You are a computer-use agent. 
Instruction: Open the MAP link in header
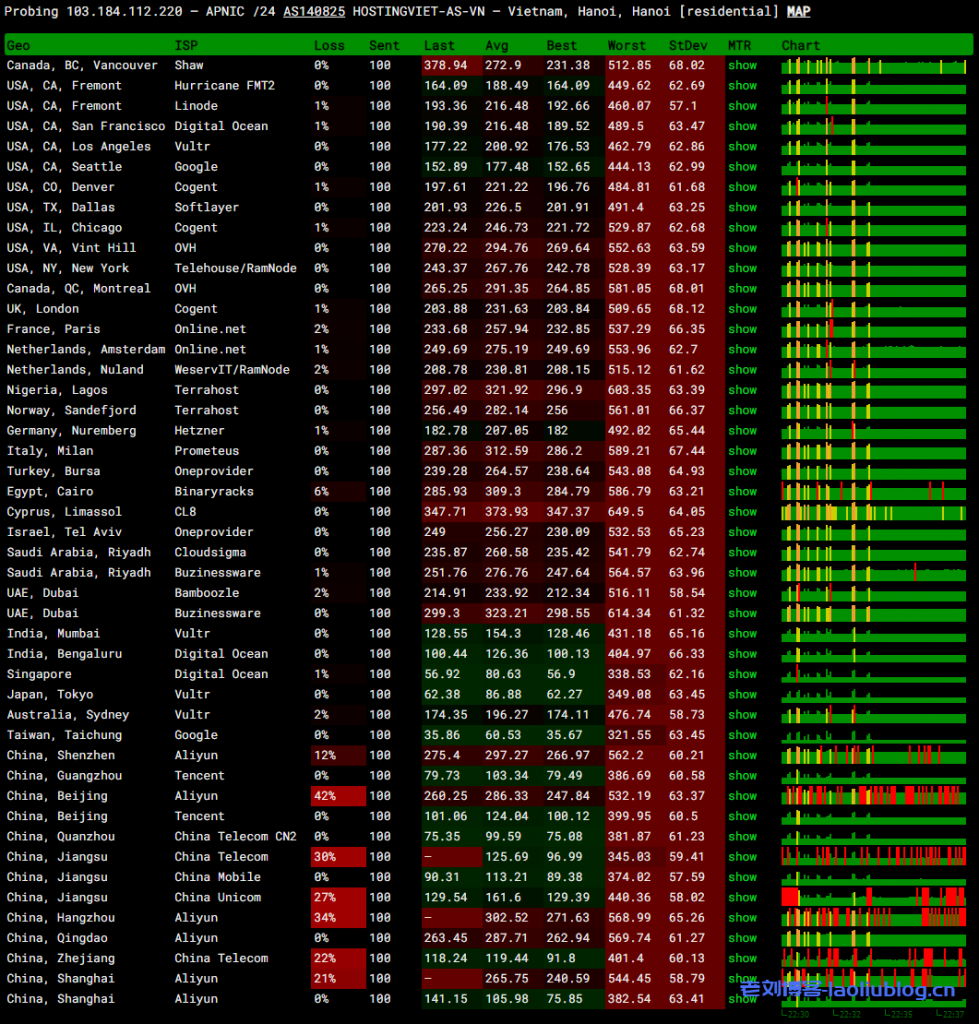pos(798,12)
